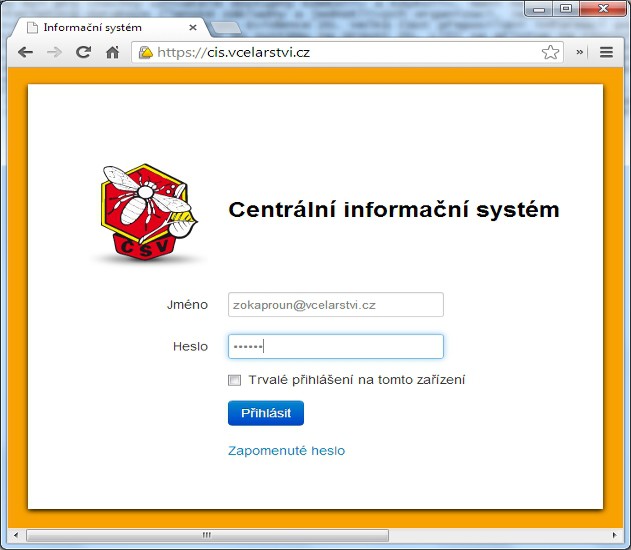Click the horizontal scrollbar thumb

[207, 535]
